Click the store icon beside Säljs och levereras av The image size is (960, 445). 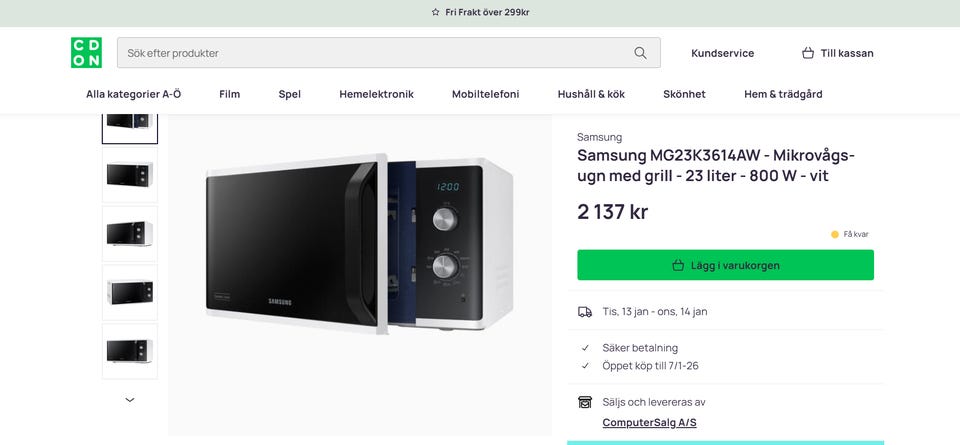point(585,402)
